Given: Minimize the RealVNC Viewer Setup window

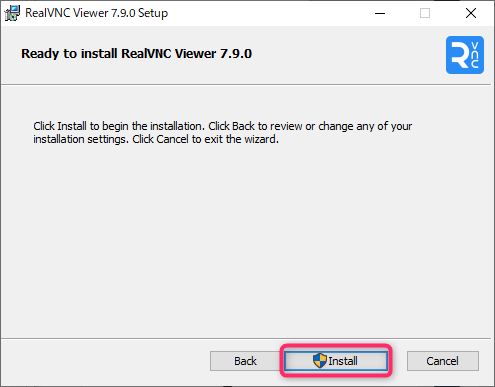Looking at the screenshot, I should pyautogui.click(x=380, y=13).
